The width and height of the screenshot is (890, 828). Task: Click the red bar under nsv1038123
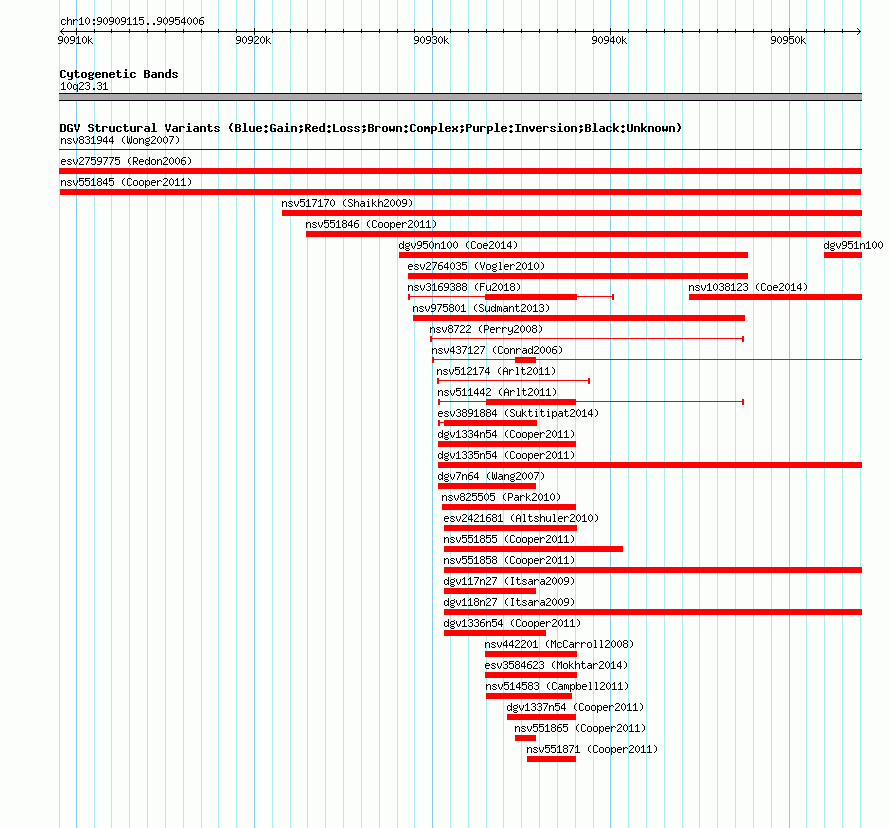point(775,297)
